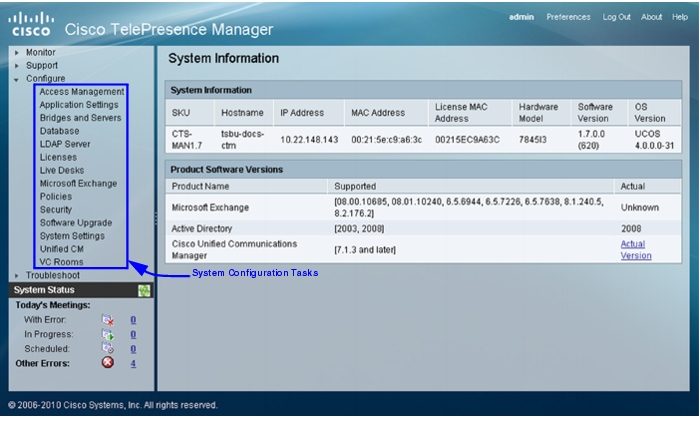Screen dimensions: 699x431
Task: Select the Microsoft Exchange product row
Action: [423, 207]
